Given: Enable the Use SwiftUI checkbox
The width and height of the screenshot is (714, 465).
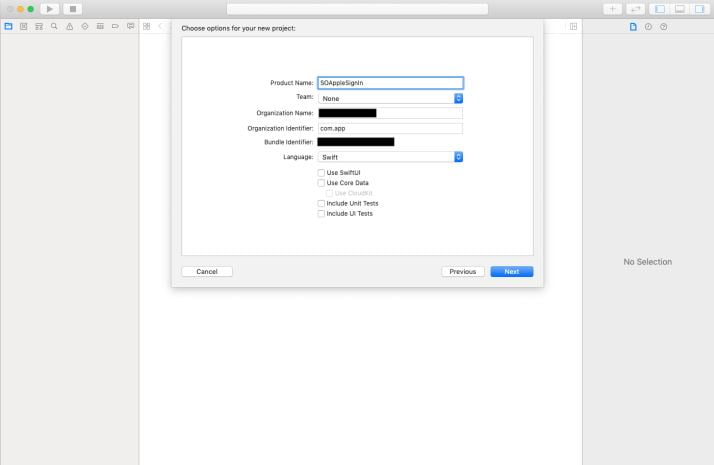Looking at the screenshot, I should coord(321,173).
